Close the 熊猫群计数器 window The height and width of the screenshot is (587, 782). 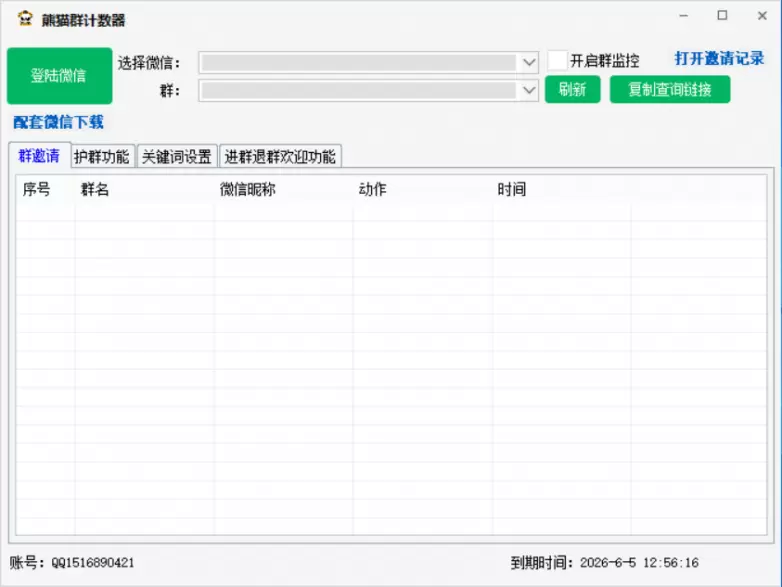tap(758, 17)
